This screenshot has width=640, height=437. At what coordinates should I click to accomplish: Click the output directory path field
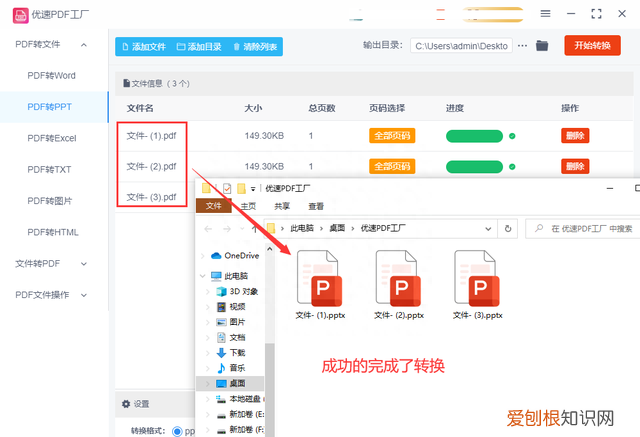[461, 46]
